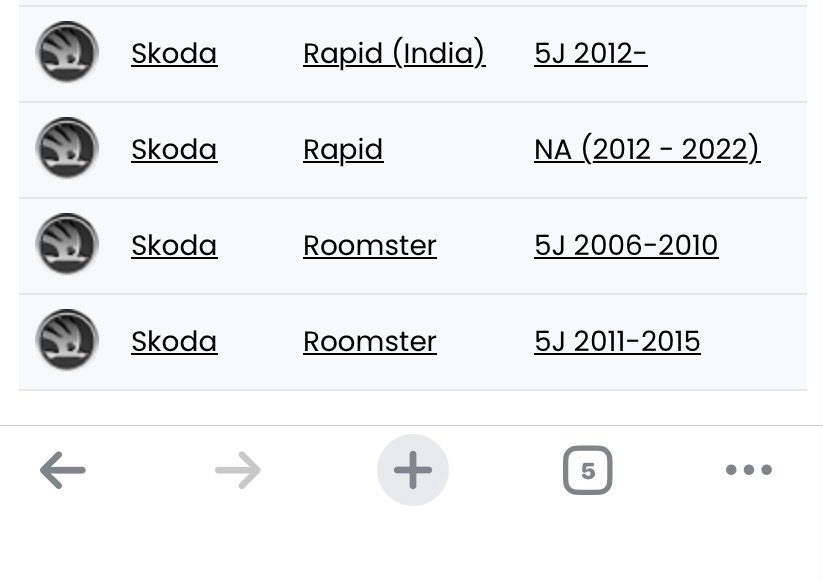Viewport: 823px width, 580px height.
Task: Go back with the browser back arrow
Action: (x=63, y=470)
